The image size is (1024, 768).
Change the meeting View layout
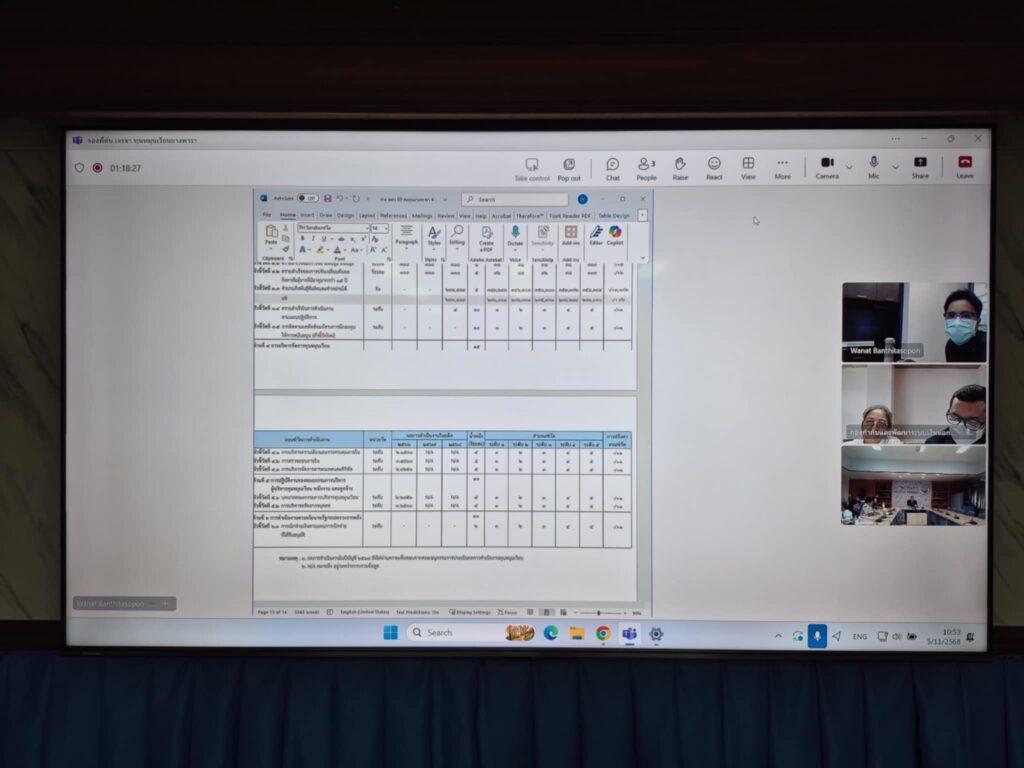click(748, 166)
